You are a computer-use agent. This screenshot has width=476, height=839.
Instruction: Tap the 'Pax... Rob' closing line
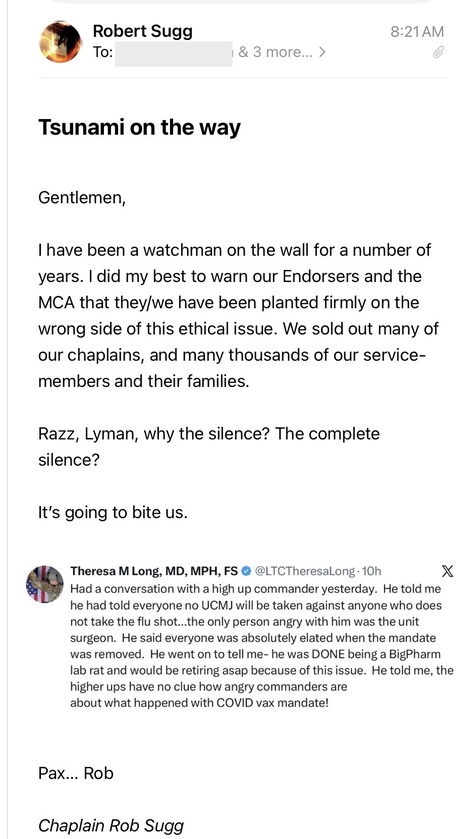click(75, 773)
